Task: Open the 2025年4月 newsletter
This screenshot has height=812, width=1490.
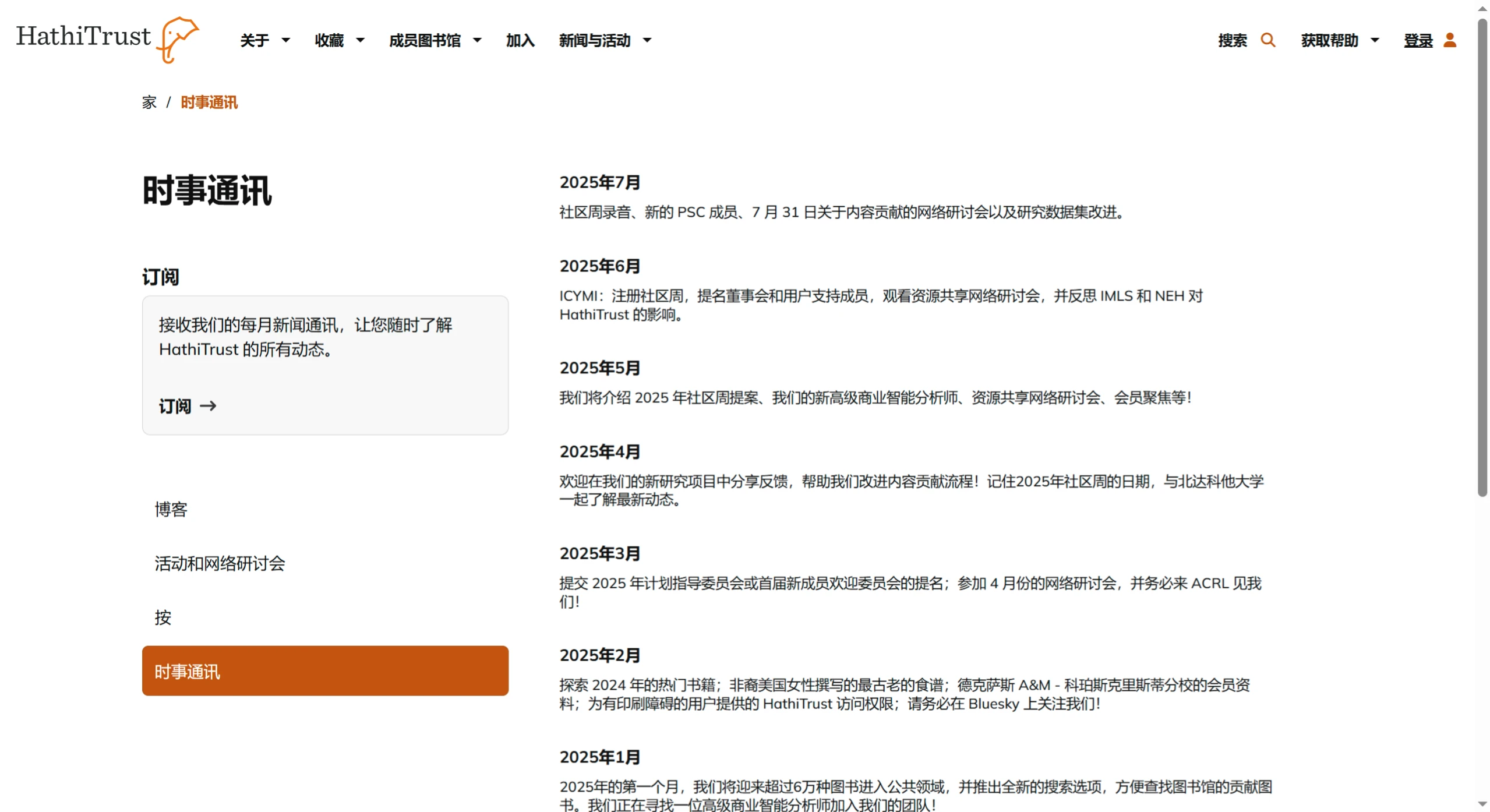Action: 599,452
